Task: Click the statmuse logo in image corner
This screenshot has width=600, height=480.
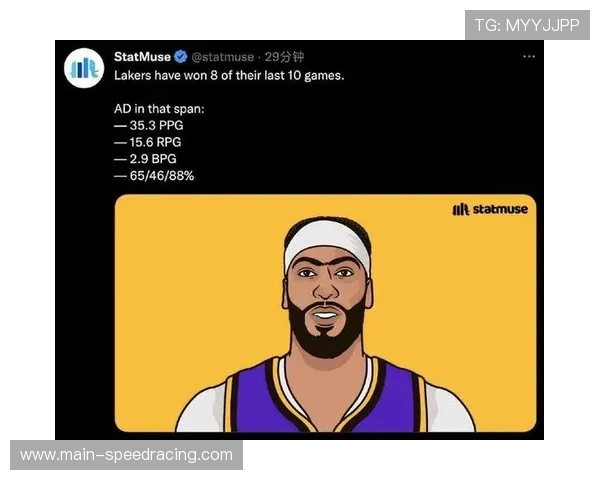Action: coord(490,209)
